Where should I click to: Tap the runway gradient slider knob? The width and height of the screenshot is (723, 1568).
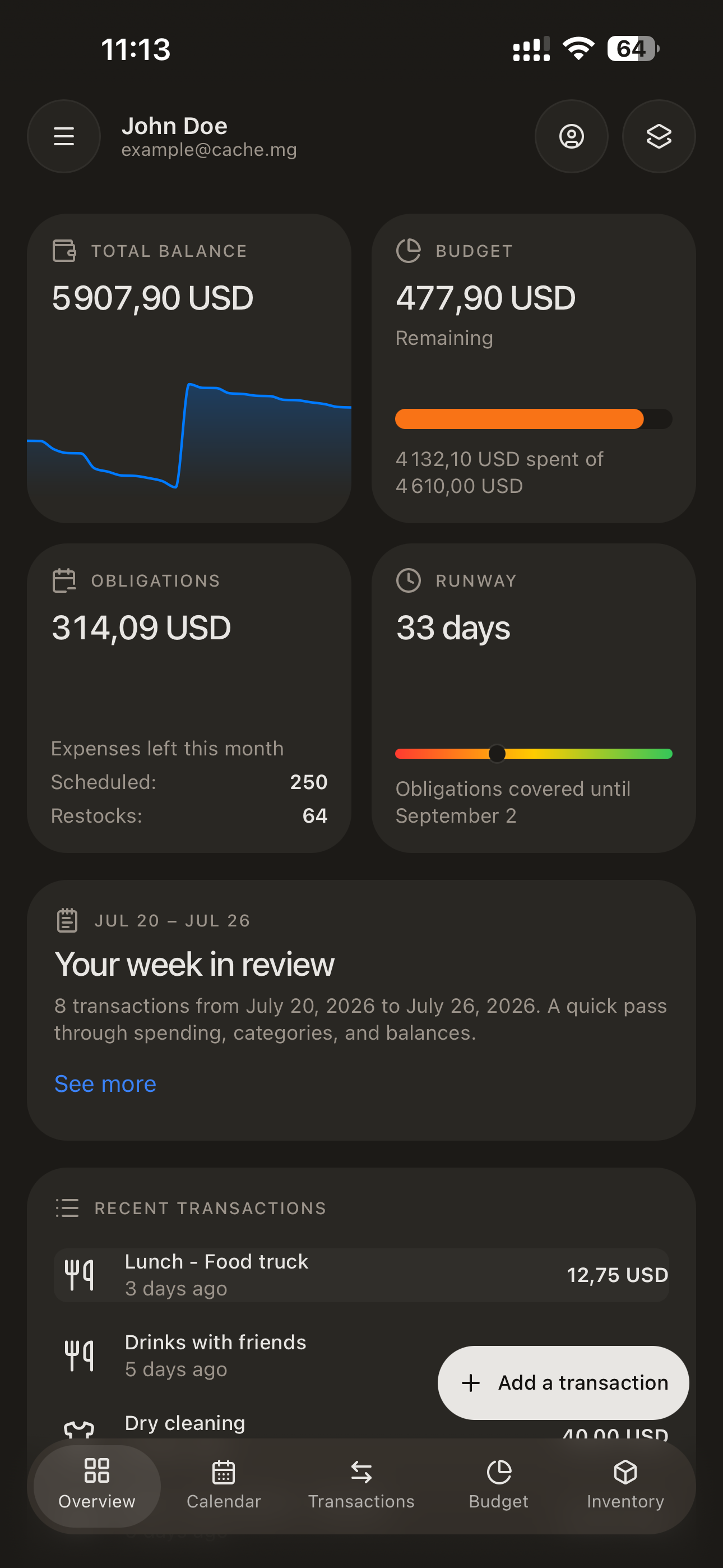point(497,754)
